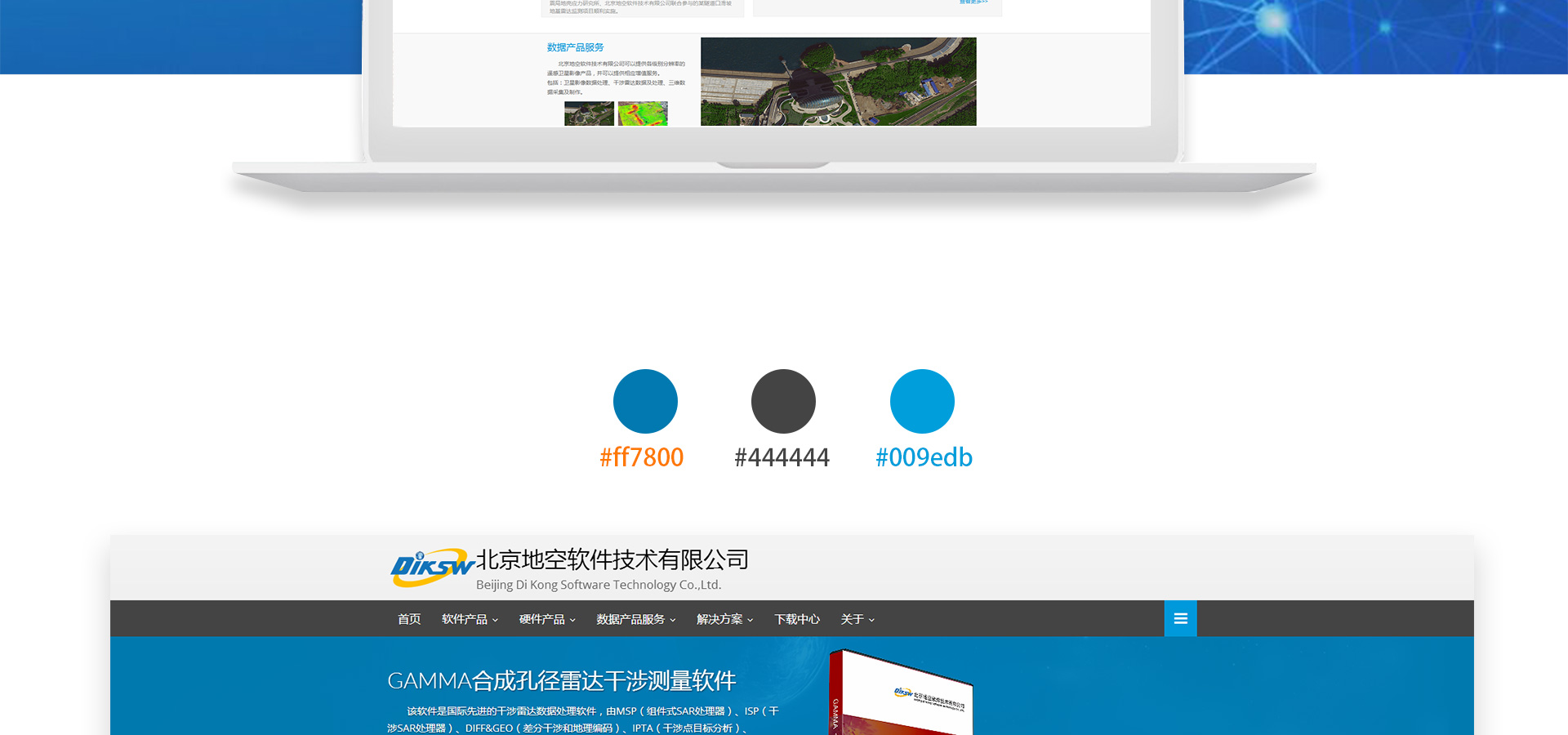Click the 数据产品服务 section heading link
Screen dimensions: 1568x735
click(575, 47)
